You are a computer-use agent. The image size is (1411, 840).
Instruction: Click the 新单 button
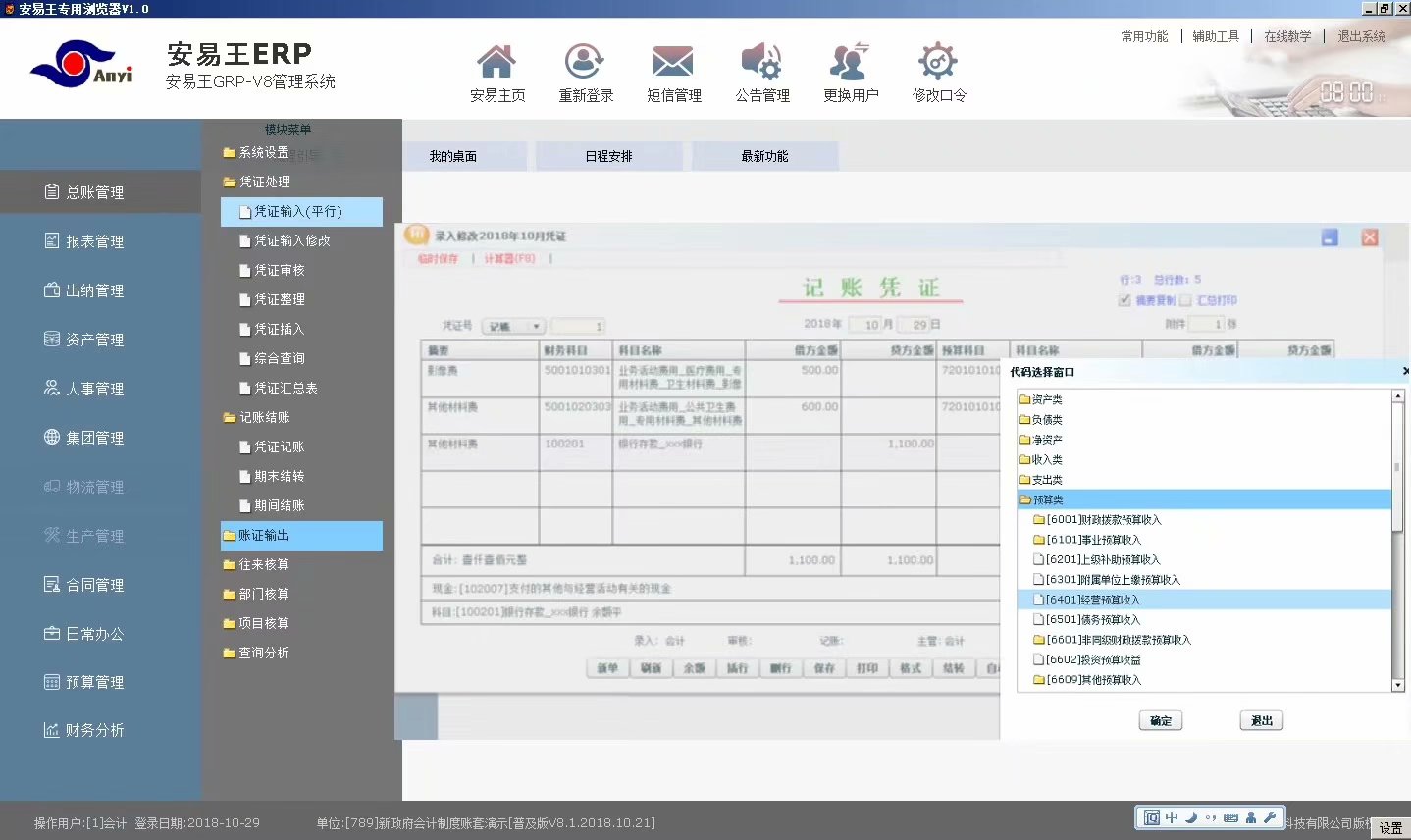[x=608, y=668]
